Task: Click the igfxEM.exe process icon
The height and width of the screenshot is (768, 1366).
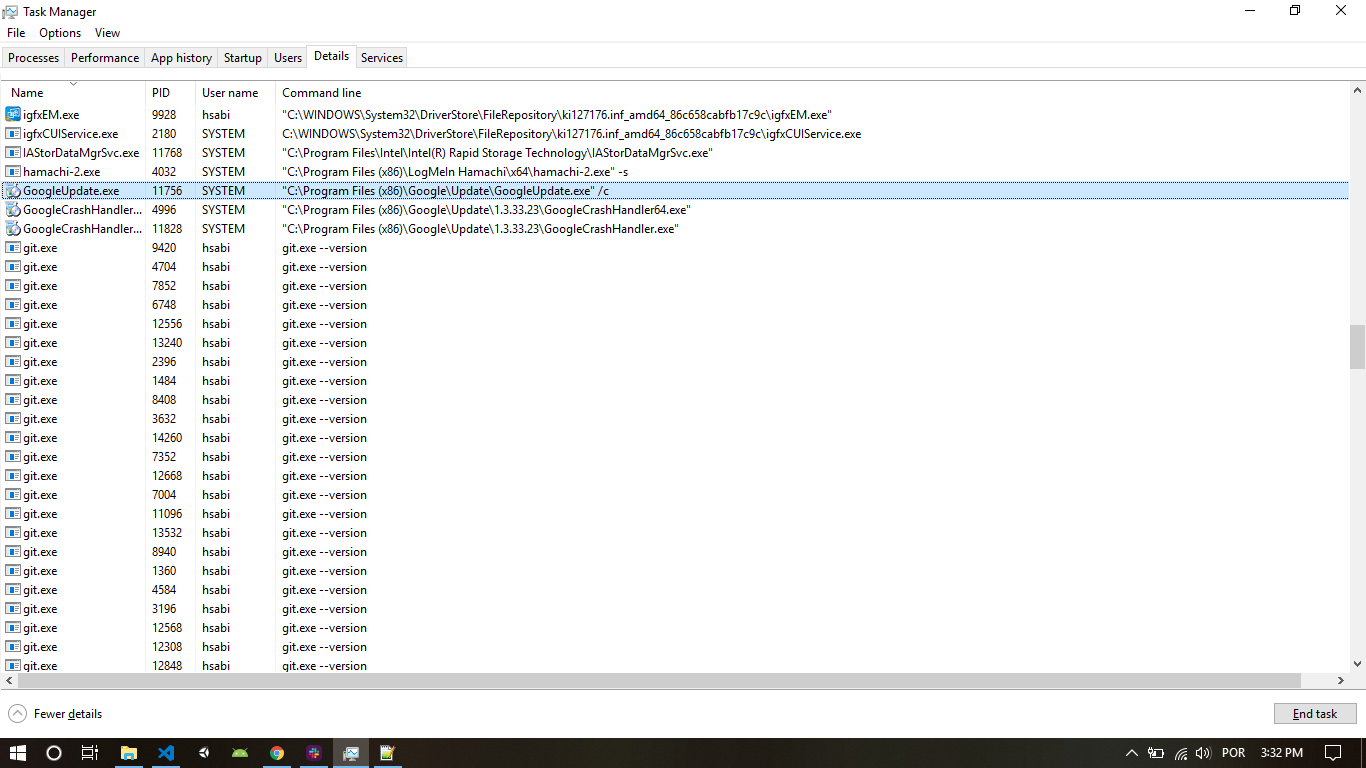Action: click(13, 114)
